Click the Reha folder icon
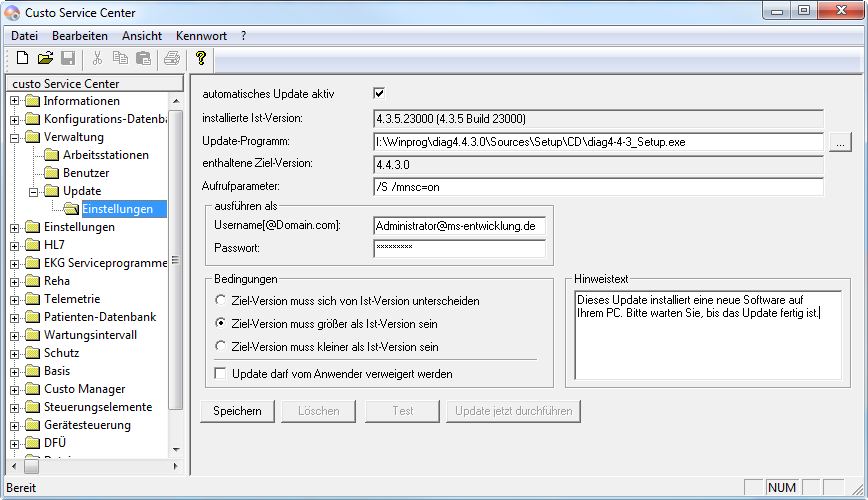This screenshot has width=868, height=500. click(x=33, y=281)
